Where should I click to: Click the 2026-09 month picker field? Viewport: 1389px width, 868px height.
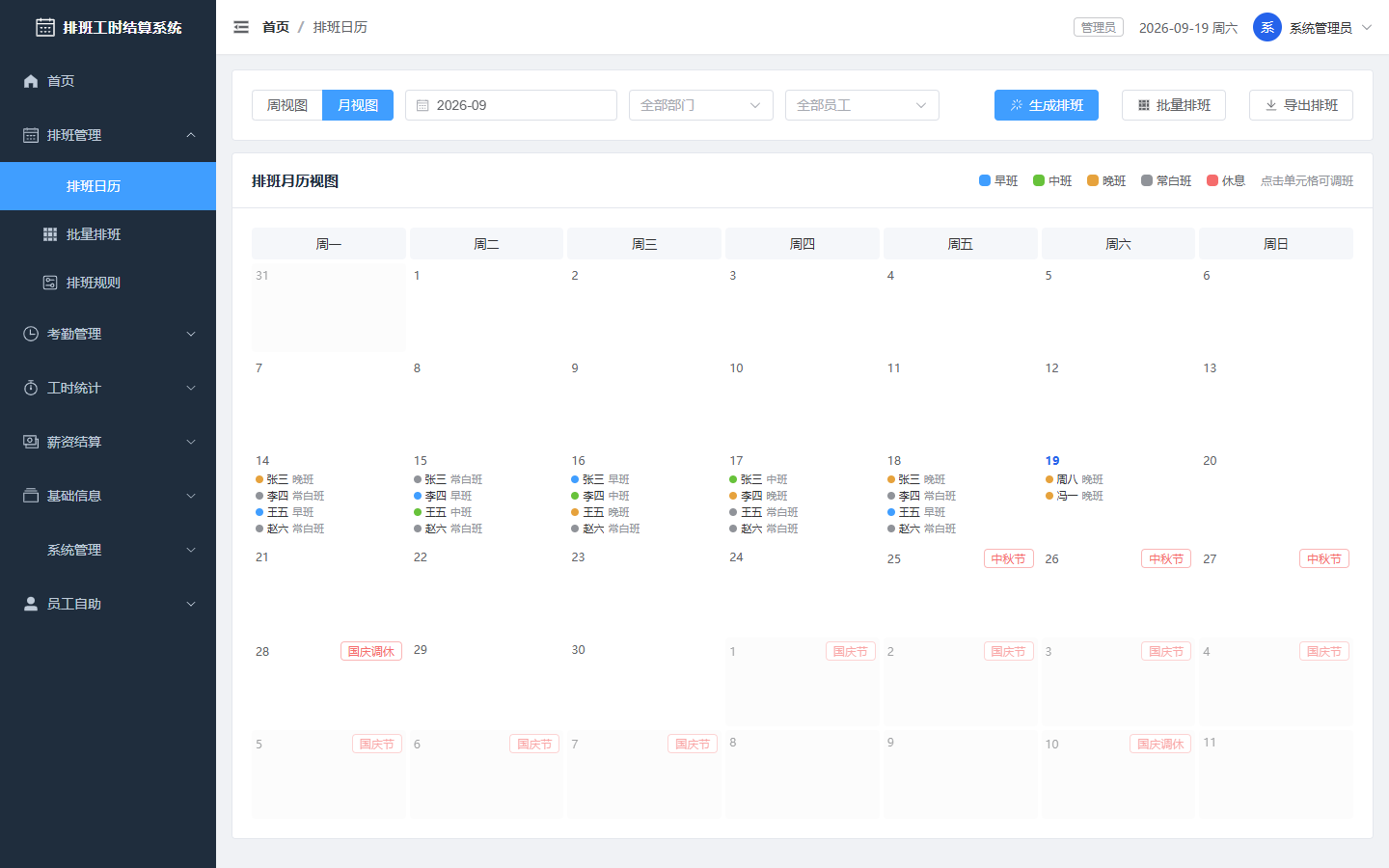click(x=511, y=105)
